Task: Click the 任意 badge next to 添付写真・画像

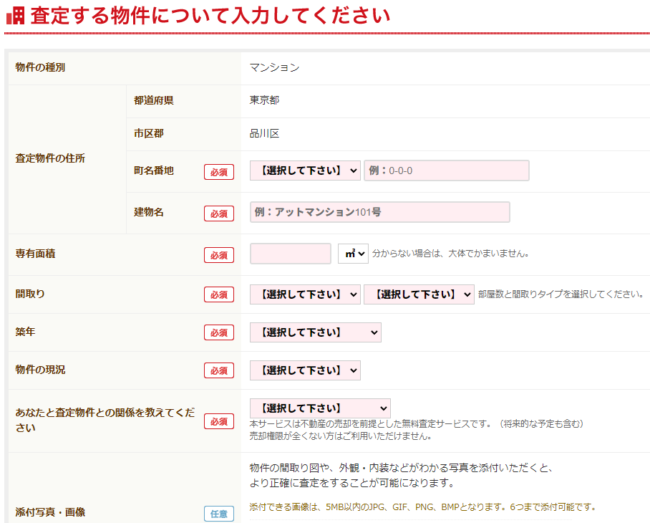Action: [219, 514]
